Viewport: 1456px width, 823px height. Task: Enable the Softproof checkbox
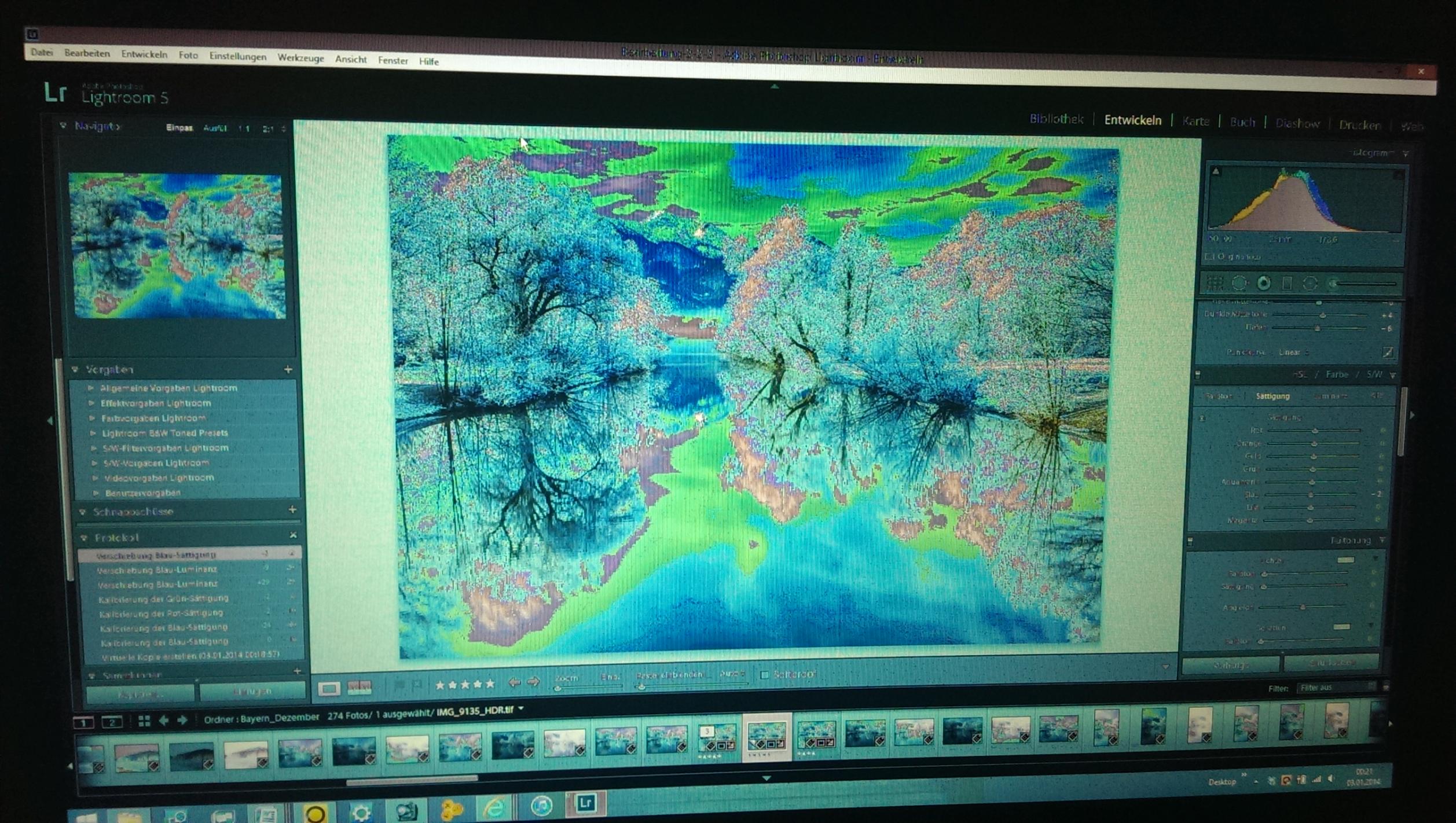[x=764, y=675]
